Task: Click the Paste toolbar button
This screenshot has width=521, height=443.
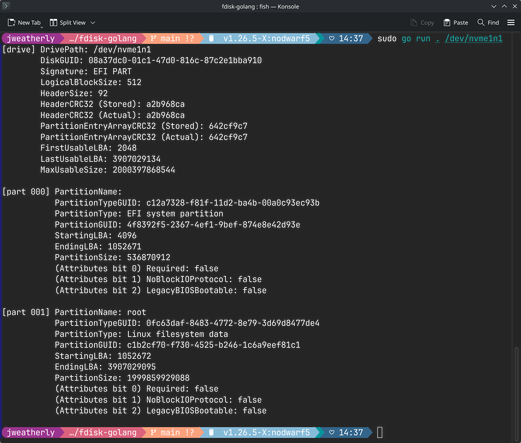Action: (x=456, y=23)
